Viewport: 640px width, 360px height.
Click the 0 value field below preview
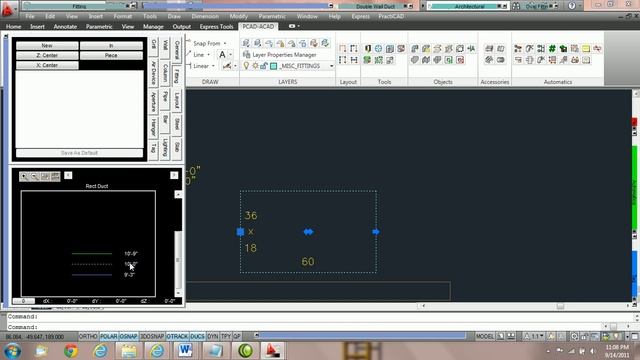[x=23, y=301]
